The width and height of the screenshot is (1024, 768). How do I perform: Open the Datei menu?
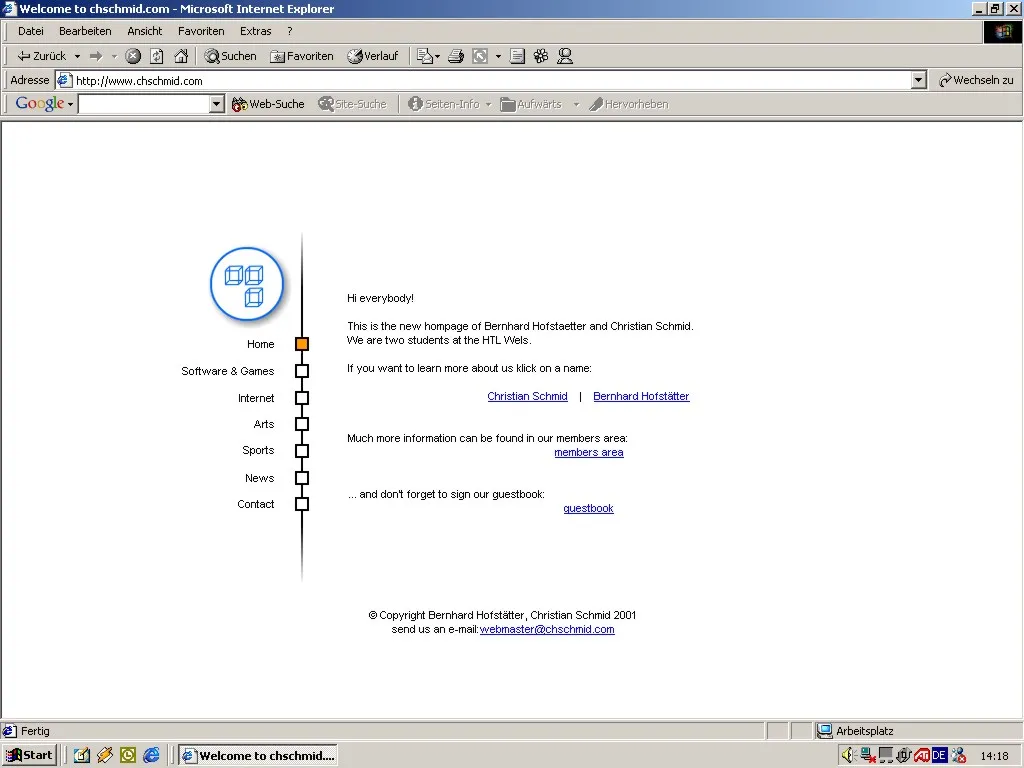pos(31,31)
